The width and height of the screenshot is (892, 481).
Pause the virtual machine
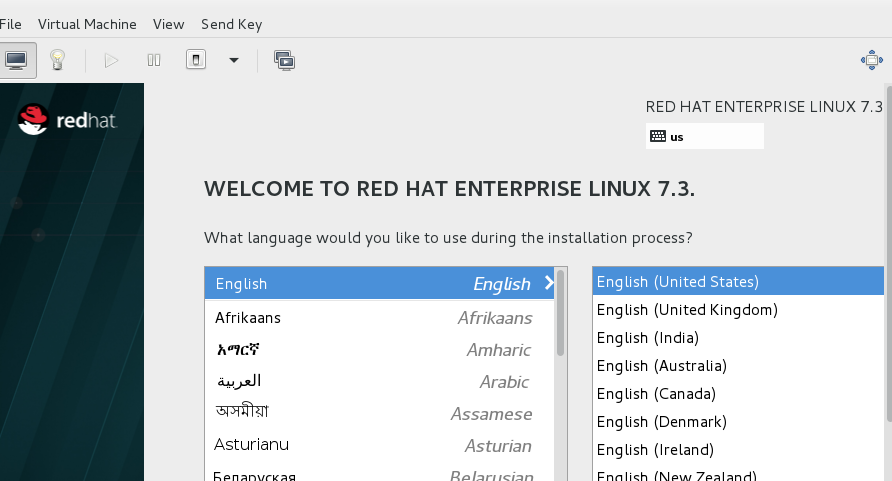tap(154, 60)
